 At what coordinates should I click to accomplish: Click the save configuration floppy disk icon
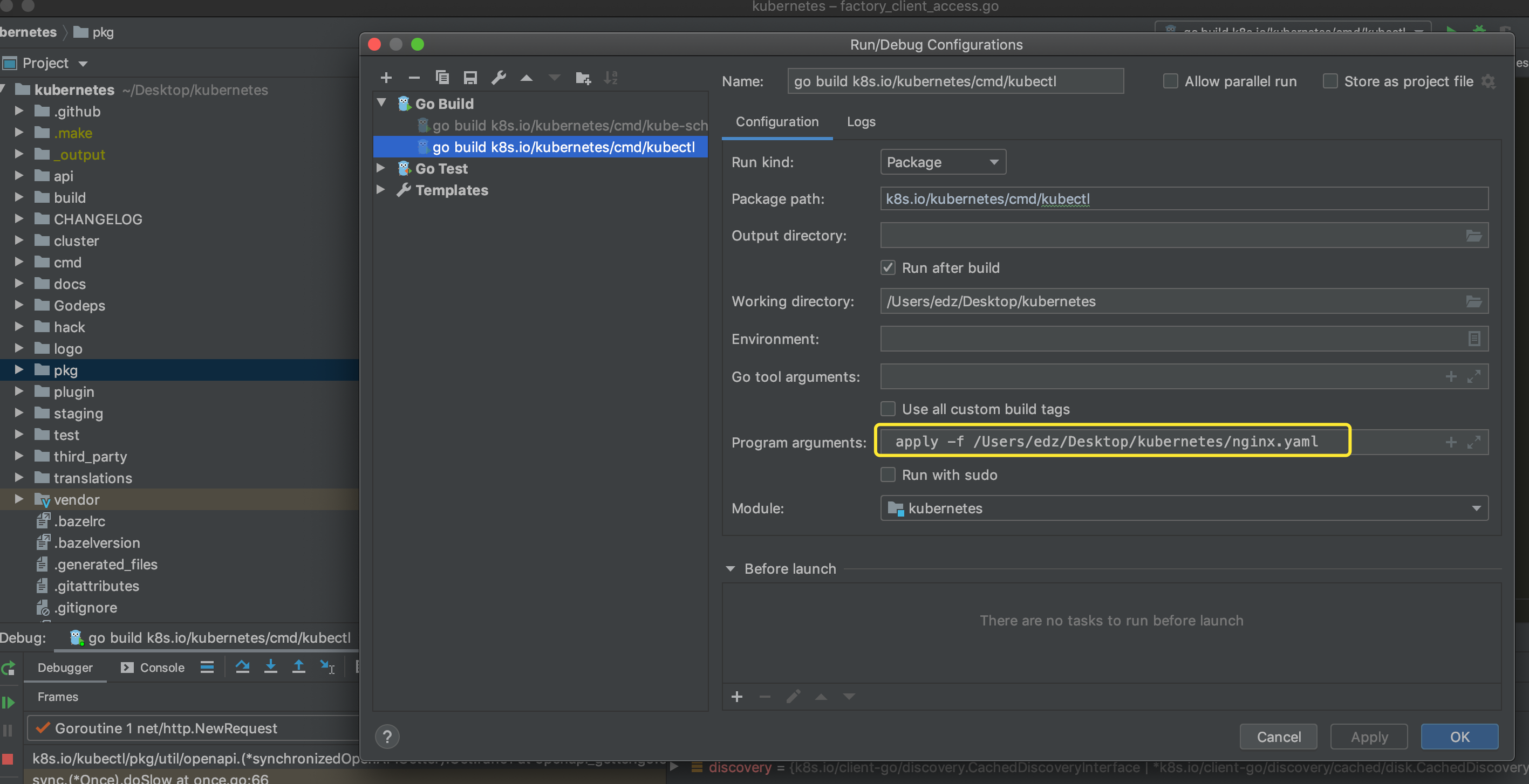(x=470, y=78)
